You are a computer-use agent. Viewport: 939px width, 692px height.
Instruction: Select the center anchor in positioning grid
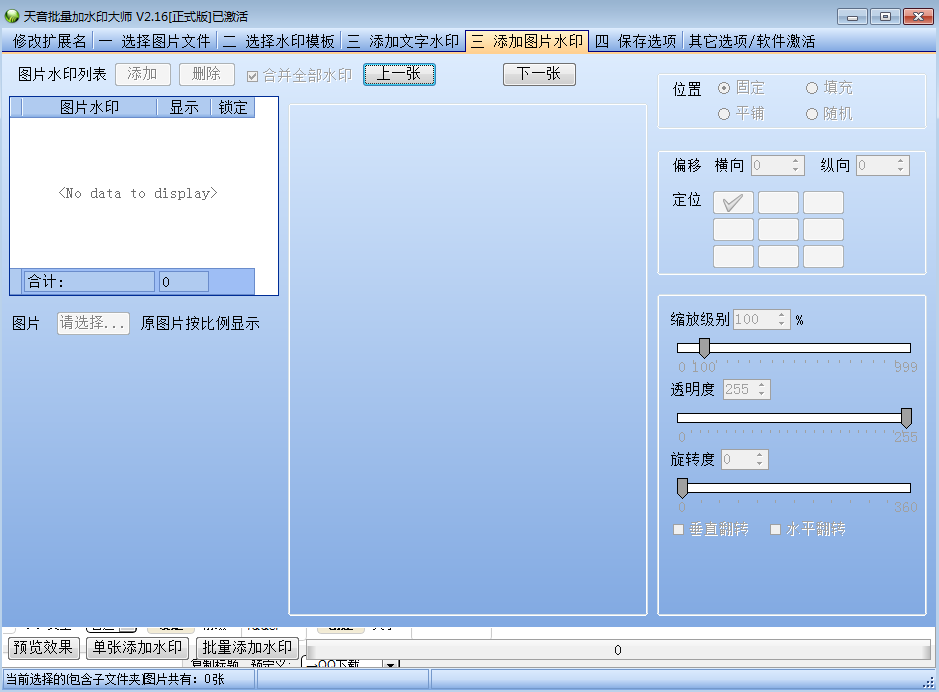(x=778, y=230)
